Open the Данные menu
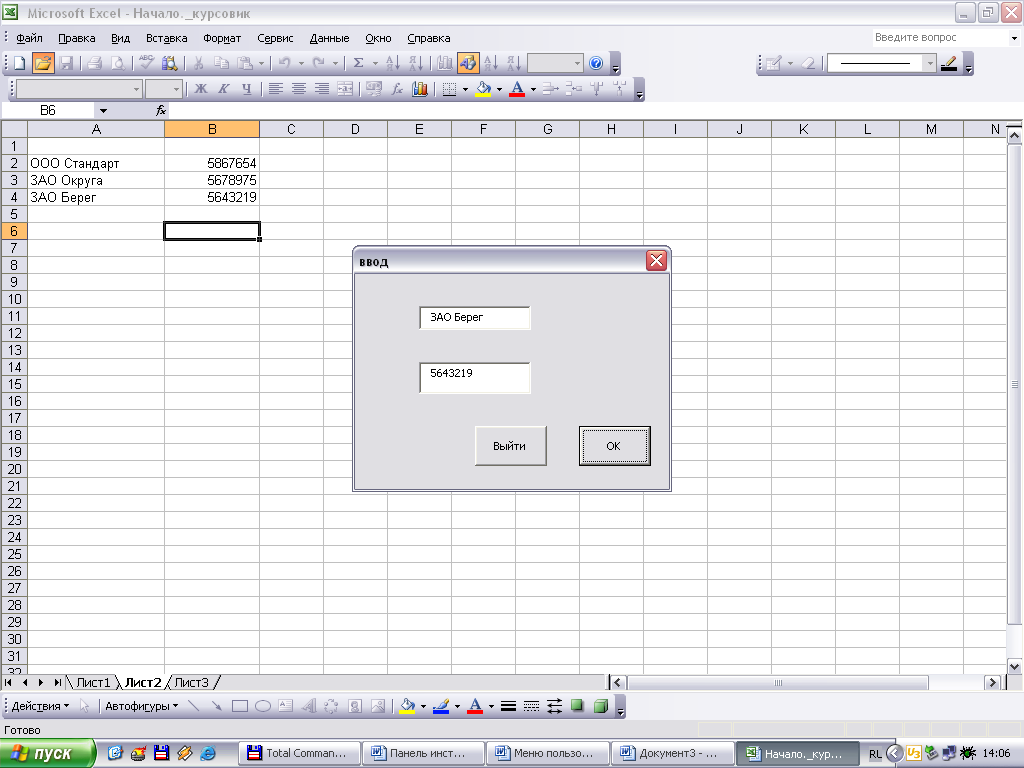Screen dimensions: 1024x768 [329, 38]
